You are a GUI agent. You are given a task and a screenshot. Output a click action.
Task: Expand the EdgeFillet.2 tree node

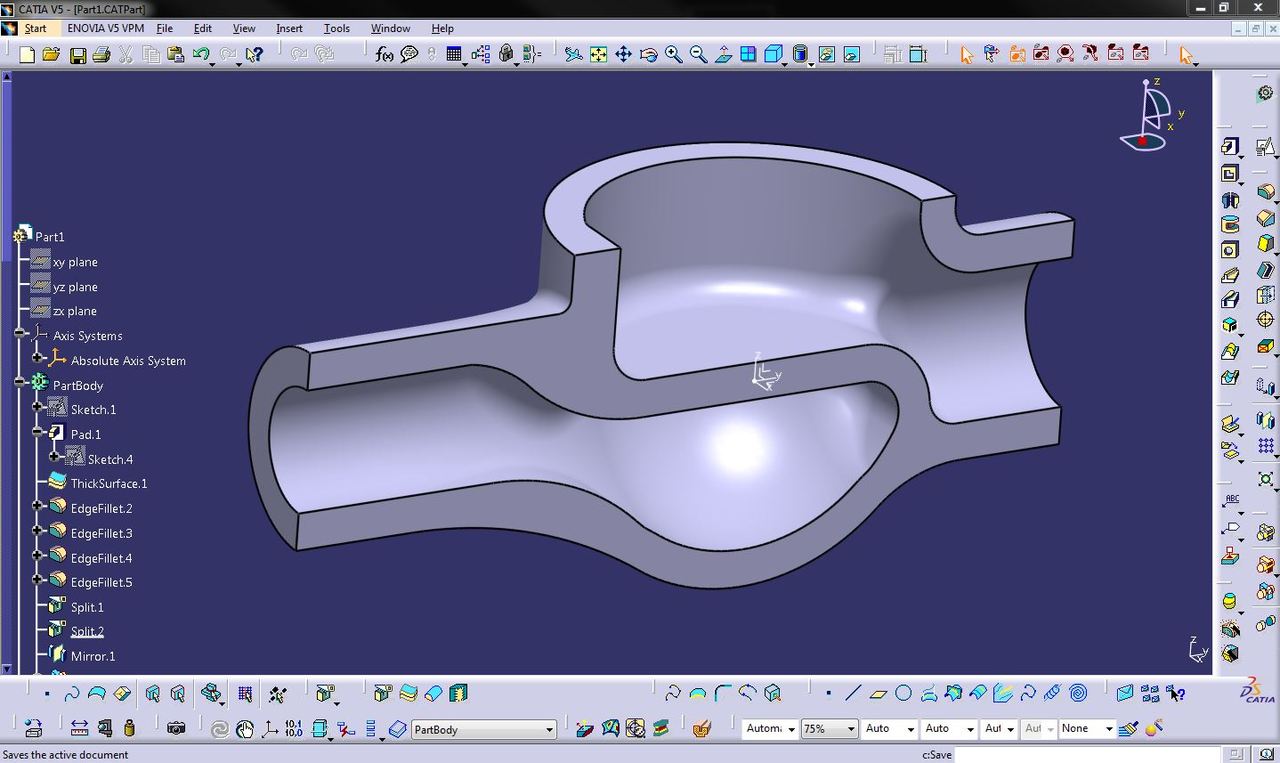pyautogui.click(x=38, y=506)
